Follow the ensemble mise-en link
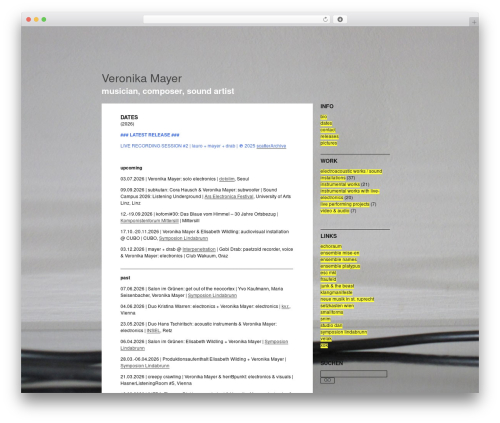Viewport: 500px width, 423px height. pos(340,253)
